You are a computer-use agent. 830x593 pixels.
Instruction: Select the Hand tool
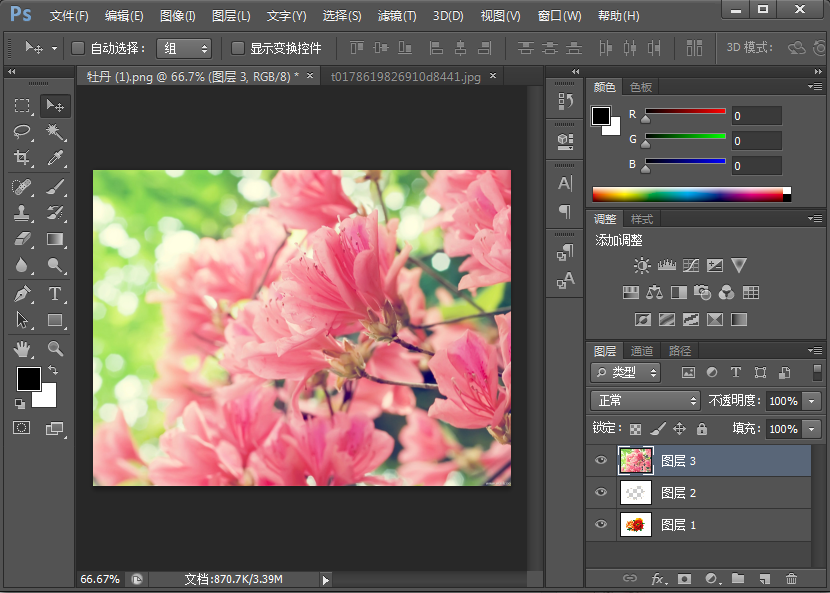22,348
